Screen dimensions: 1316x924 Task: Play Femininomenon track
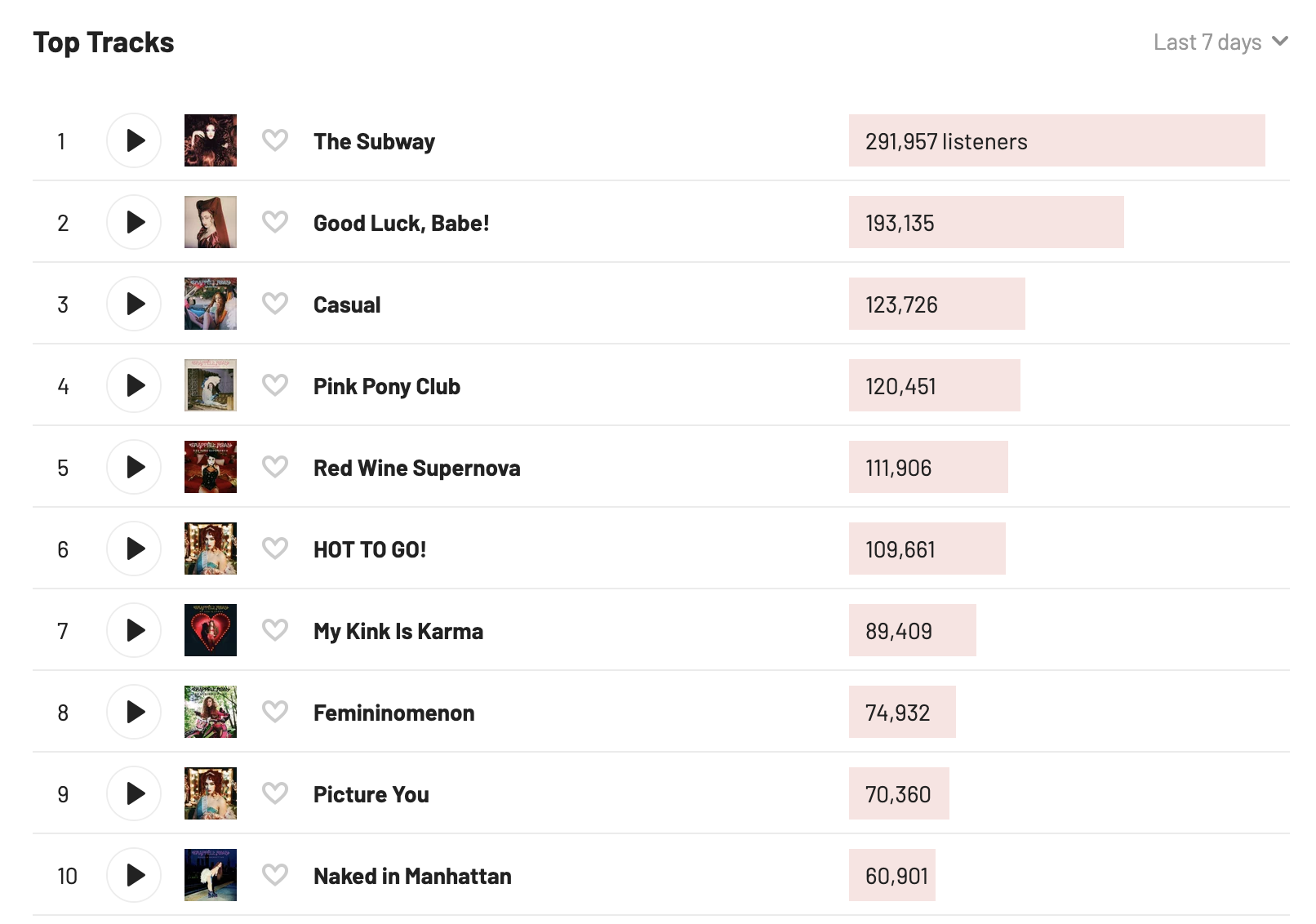point(134,712)
